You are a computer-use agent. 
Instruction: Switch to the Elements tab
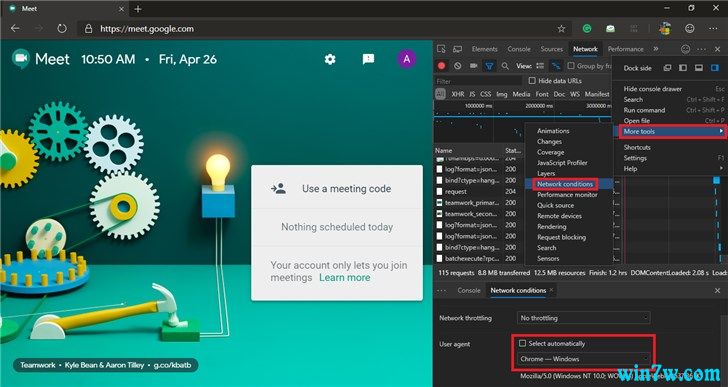[x=484, y=49]
